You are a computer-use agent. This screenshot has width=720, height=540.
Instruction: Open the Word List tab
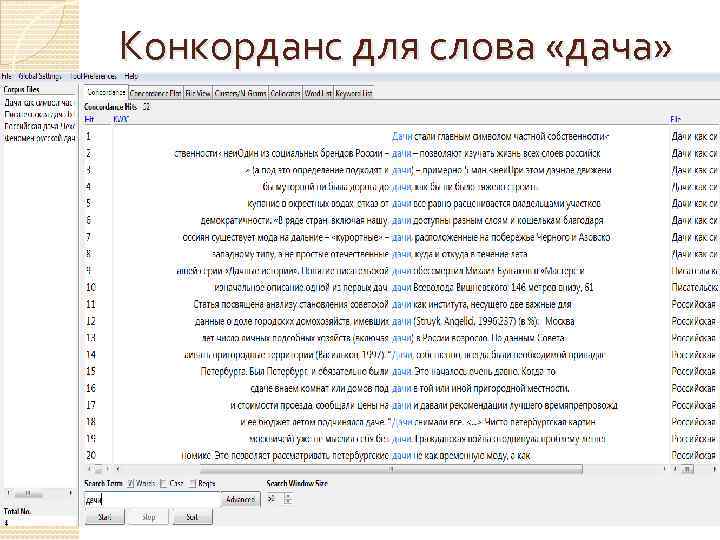(x=318, y=93)
